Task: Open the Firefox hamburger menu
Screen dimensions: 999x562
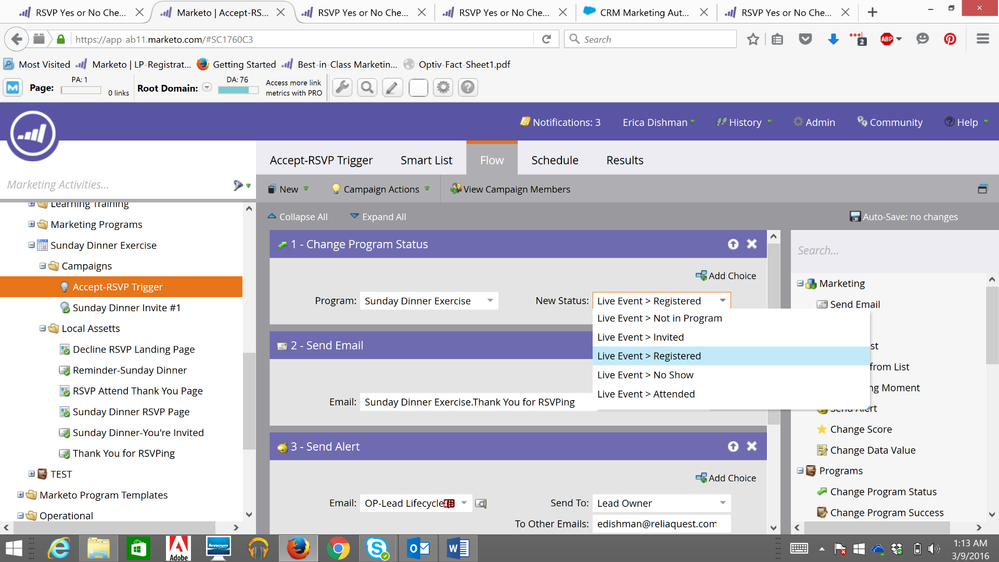Action: click(x=983, y=39)
